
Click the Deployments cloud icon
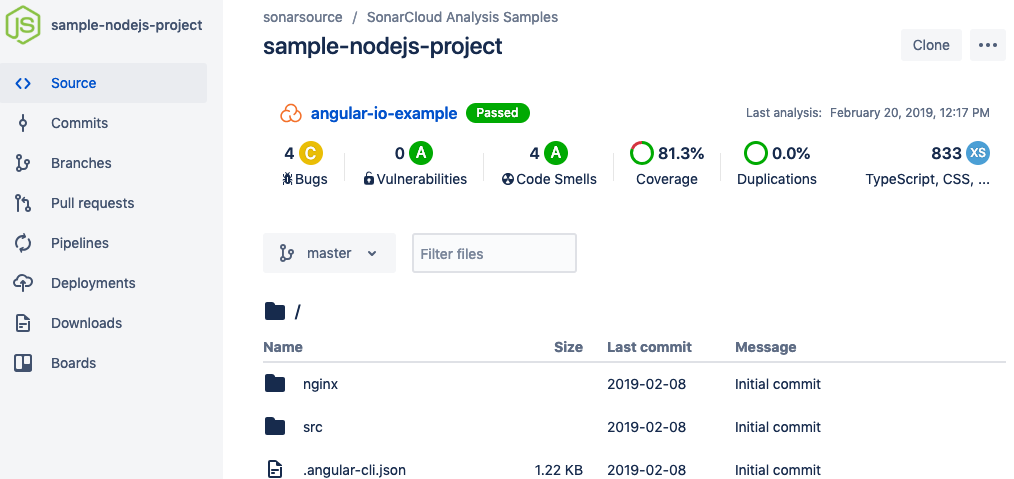click(23, 283)
